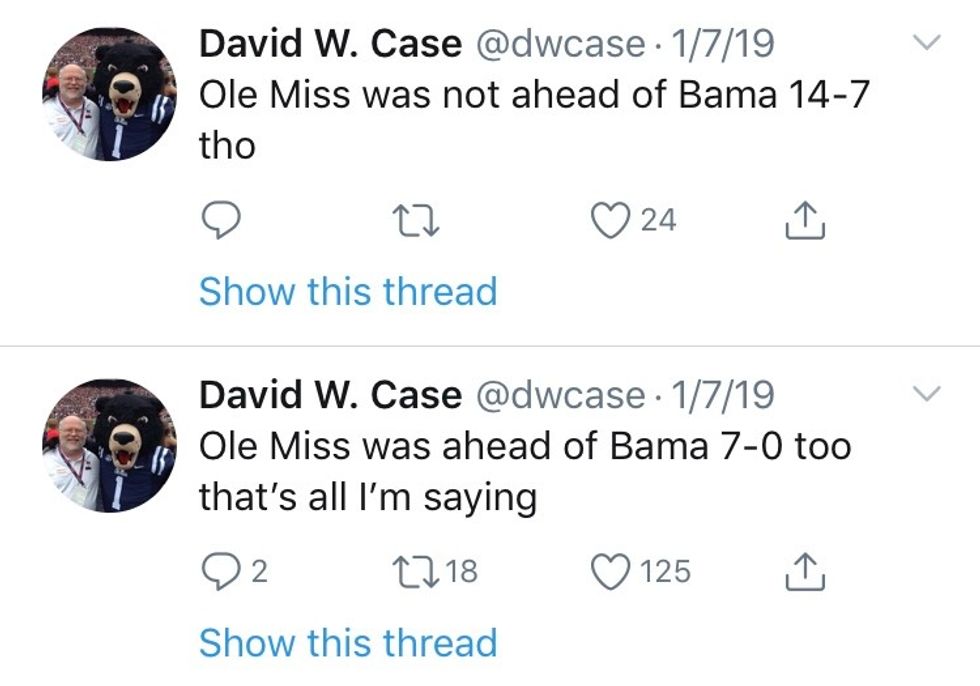Share the "Bama 14-7 tho" tweet
This screenshot has width=980, height=686.
point(805,220)
